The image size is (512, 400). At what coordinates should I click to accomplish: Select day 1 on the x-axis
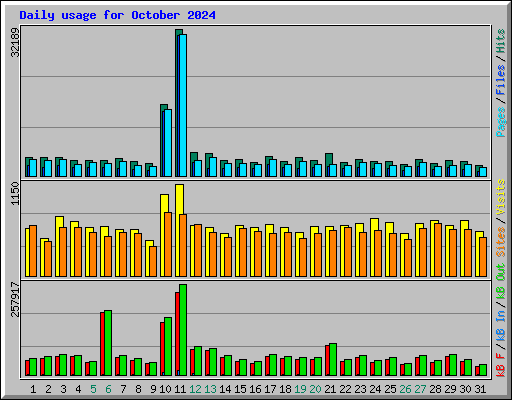33,389
